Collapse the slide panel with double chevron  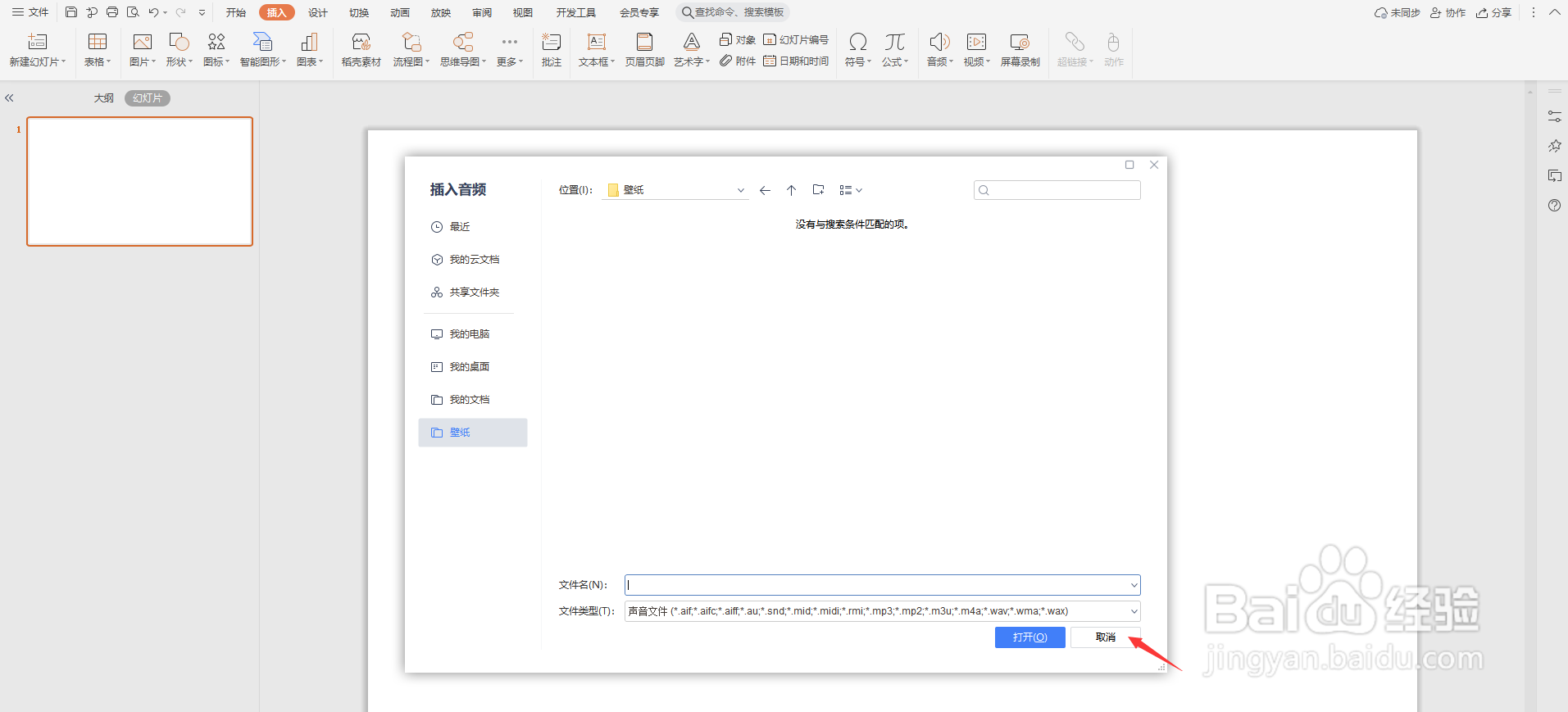coord(9,98)
